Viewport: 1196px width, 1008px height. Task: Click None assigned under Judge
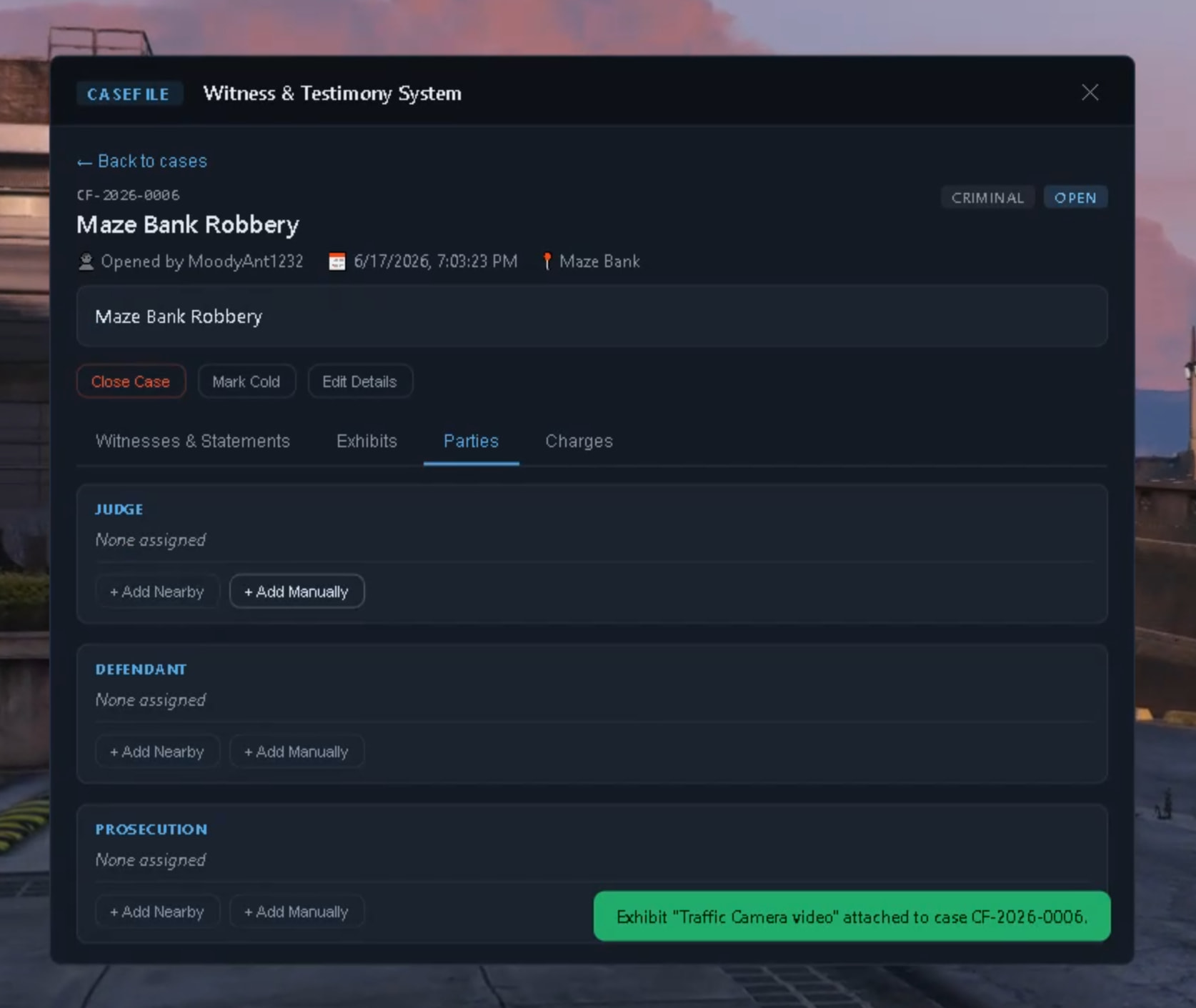[151, 540]
